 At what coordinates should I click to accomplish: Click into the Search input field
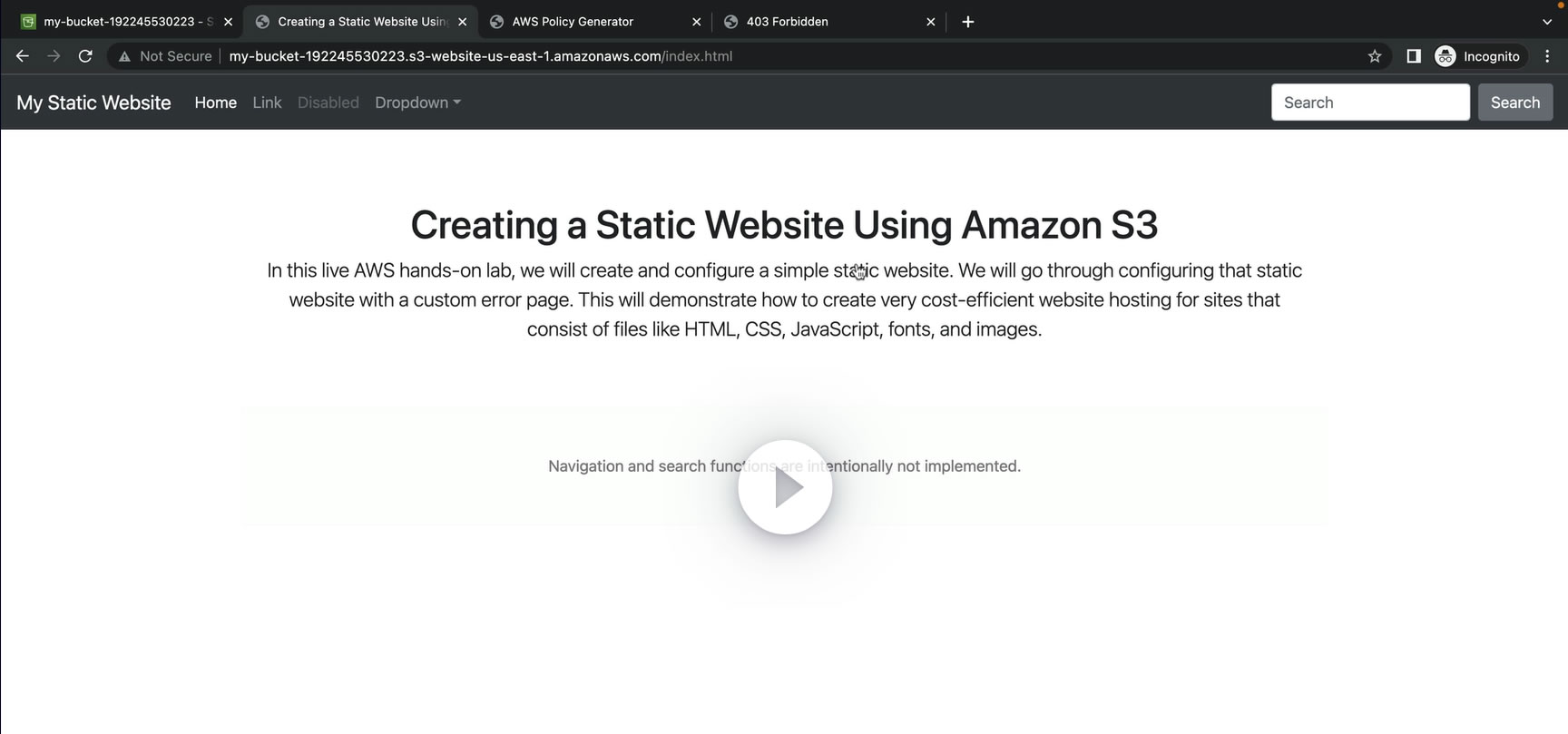1369,103
